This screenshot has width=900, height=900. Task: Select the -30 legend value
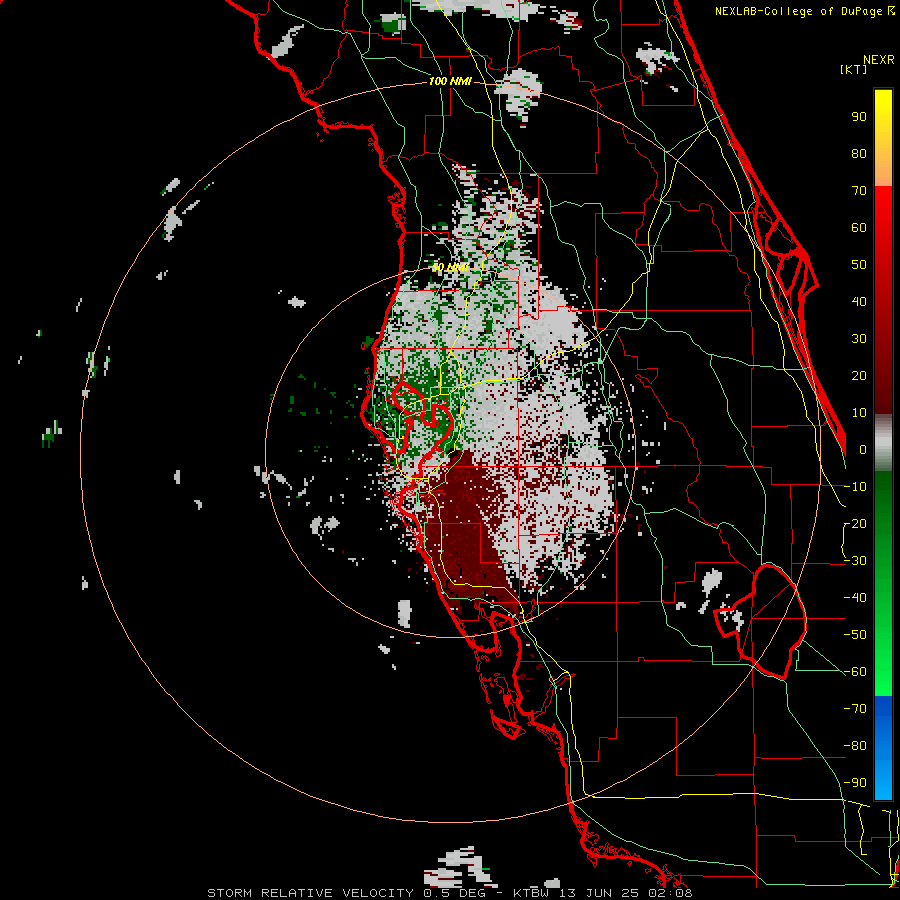click(855, 561)
